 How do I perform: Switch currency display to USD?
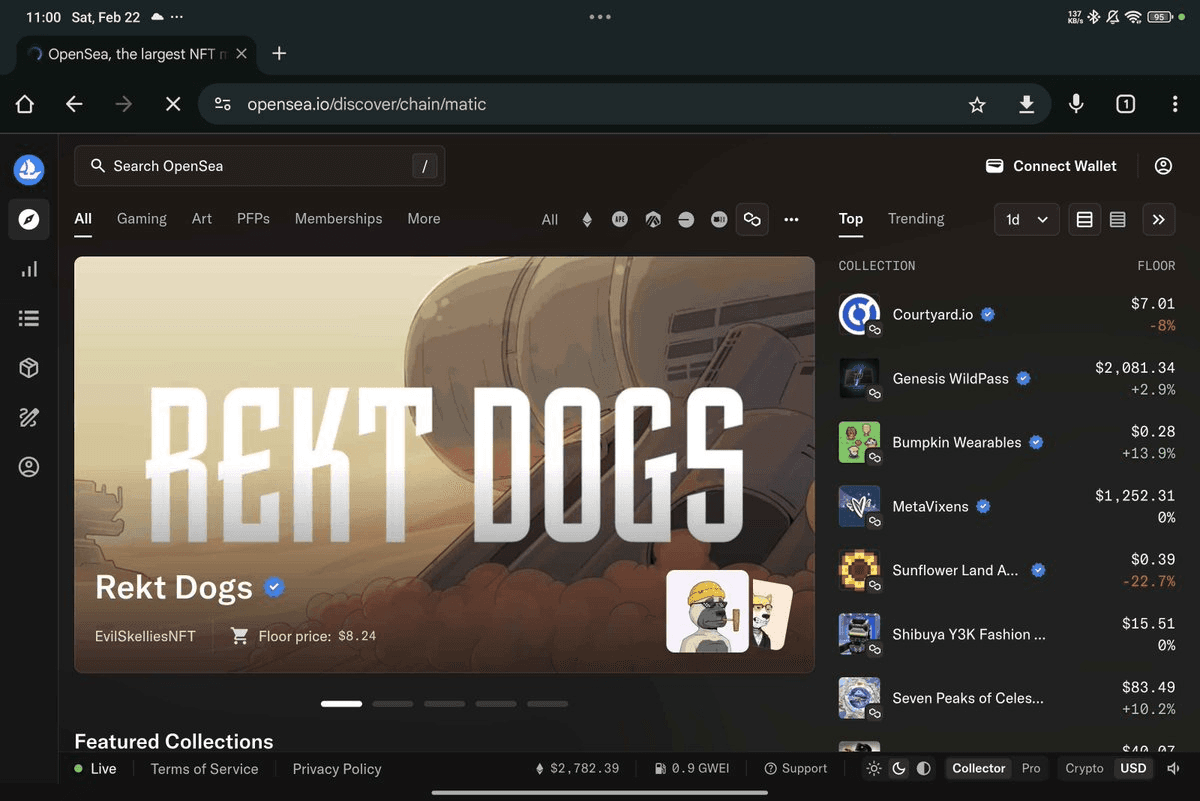pos(1133,768)
